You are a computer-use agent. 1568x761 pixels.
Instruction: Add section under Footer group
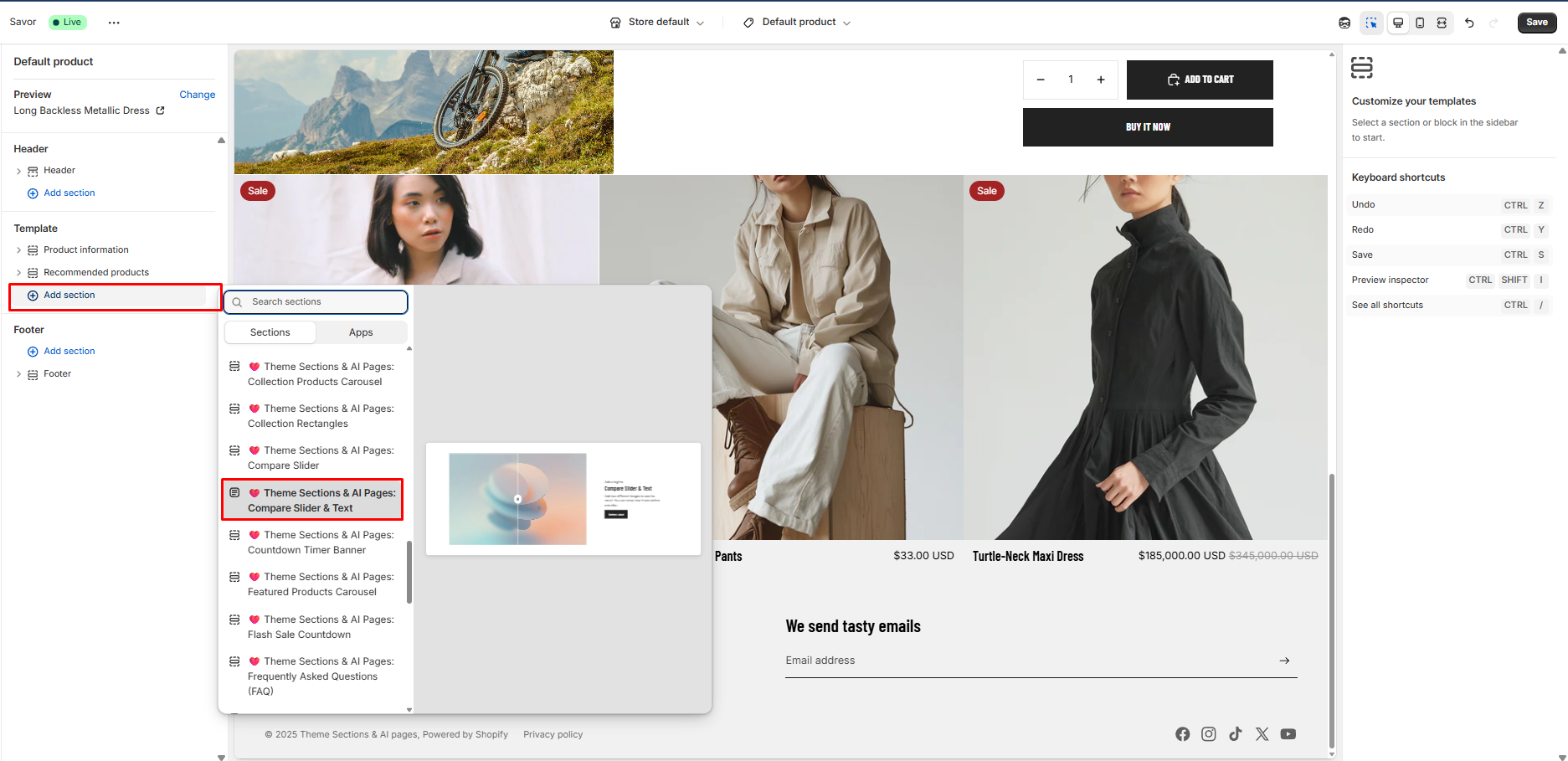(x=61, y=352)
